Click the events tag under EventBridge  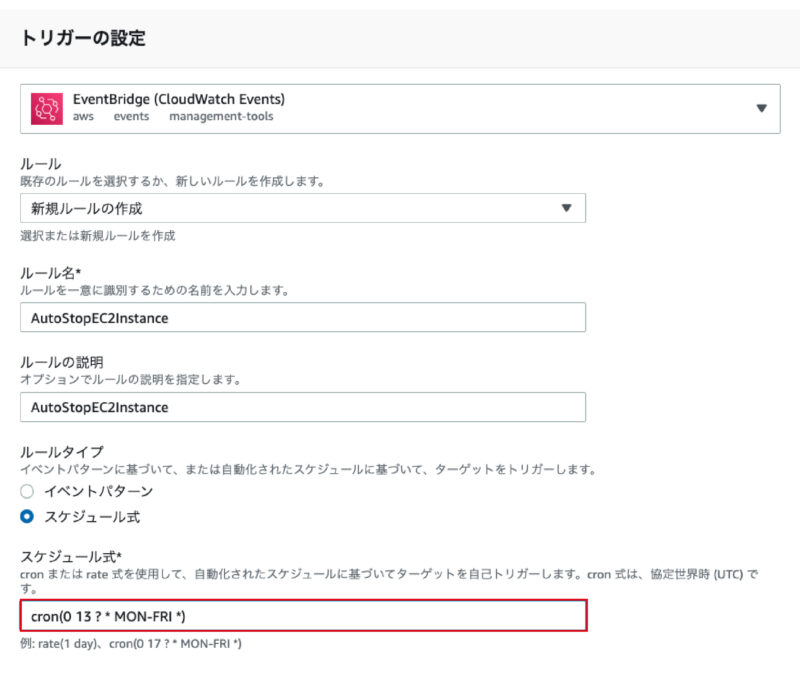point(131,116)
